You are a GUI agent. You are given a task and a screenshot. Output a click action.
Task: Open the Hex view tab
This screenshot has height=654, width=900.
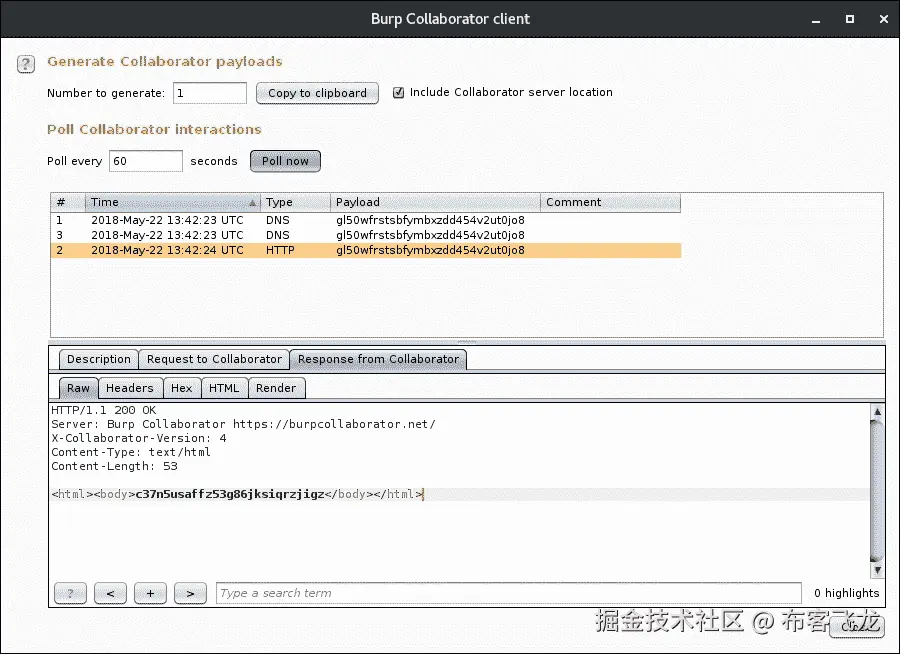[x=181, y=388]
